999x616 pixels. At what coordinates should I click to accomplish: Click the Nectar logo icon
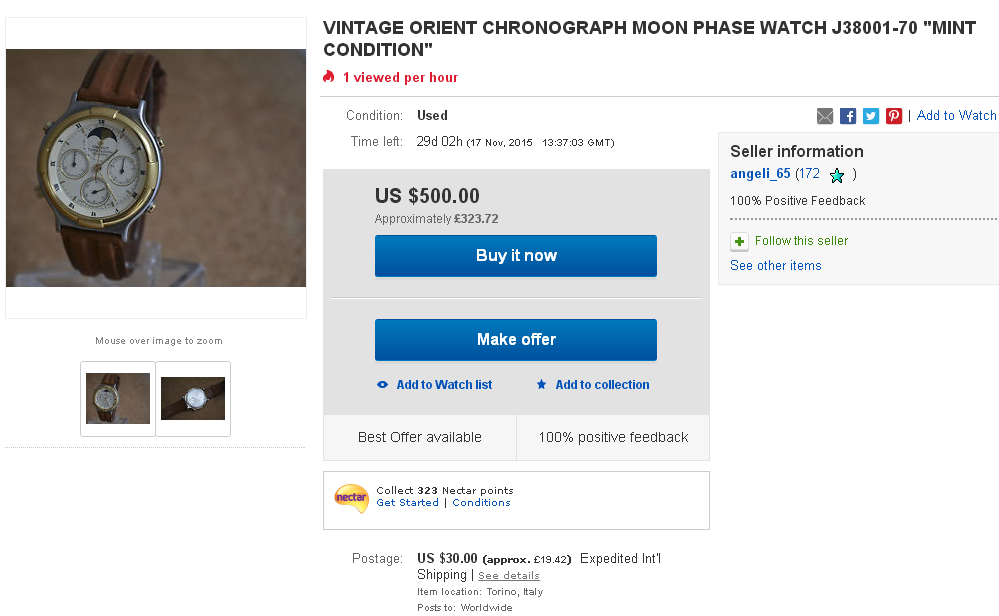351,497
